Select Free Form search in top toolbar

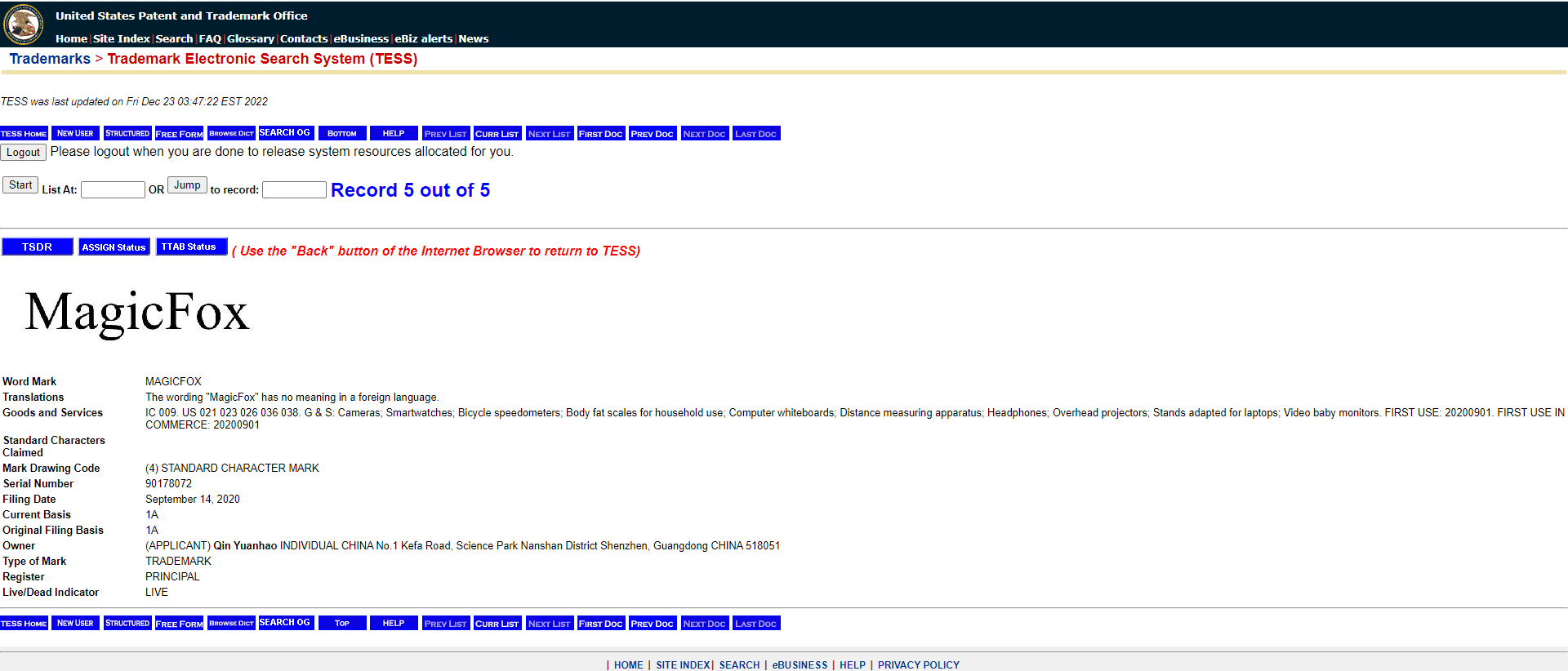tap(179, 134)
